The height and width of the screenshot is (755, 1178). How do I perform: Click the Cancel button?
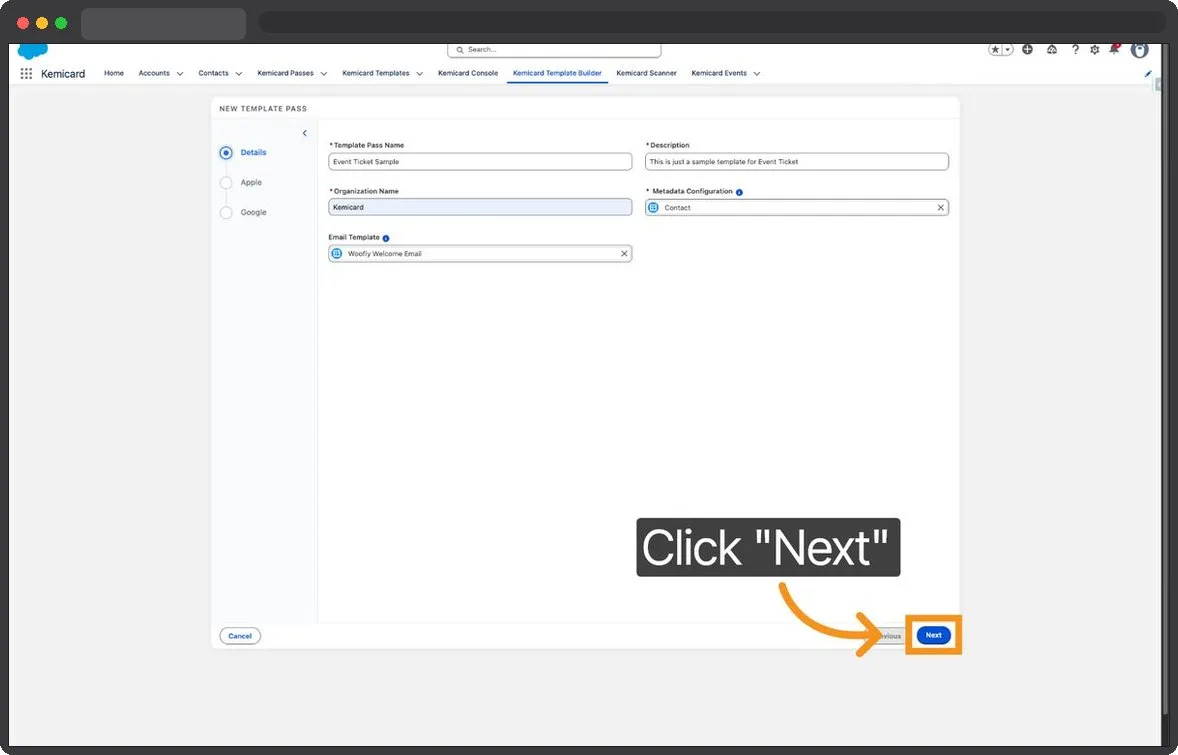pyautogui.click(x=240, y=636)
